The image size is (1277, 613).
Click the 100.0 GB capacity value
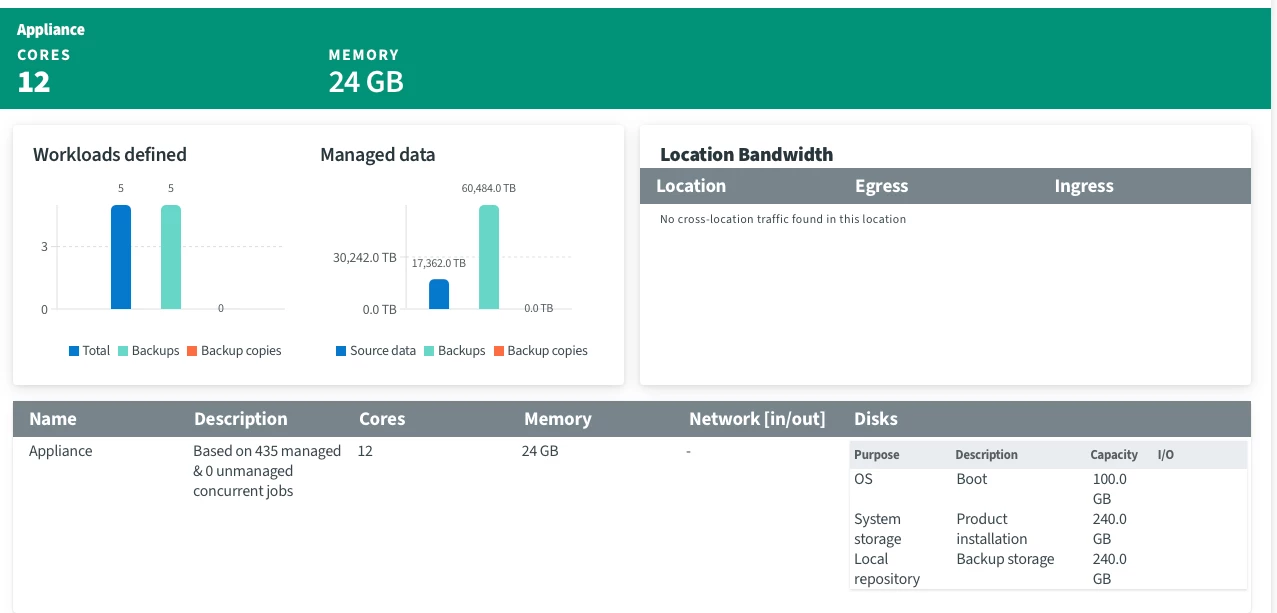pyautogui.click(x=1110, y=489)
